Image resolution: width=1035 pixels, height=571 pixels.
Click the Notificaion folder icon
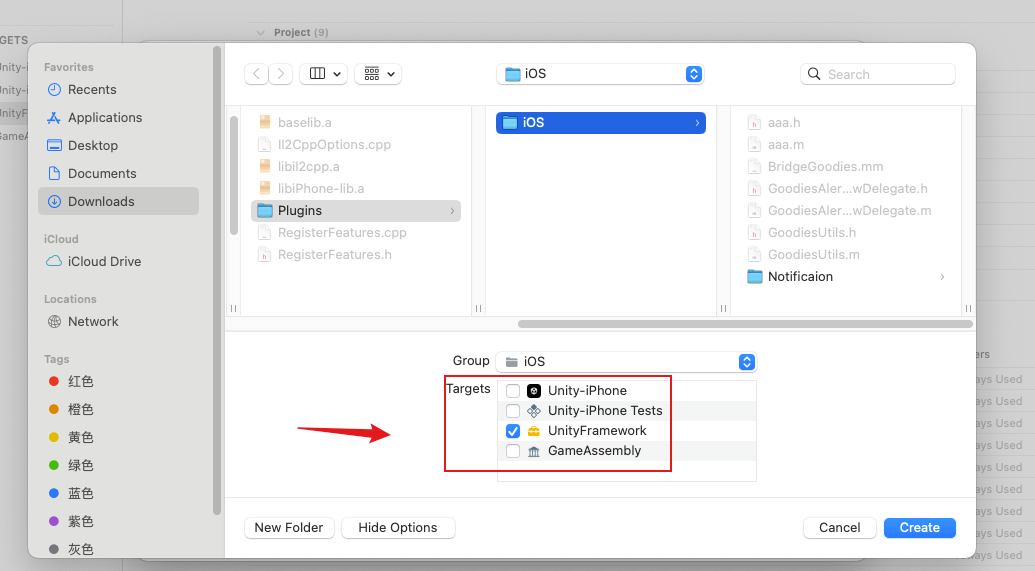[754, 277]
